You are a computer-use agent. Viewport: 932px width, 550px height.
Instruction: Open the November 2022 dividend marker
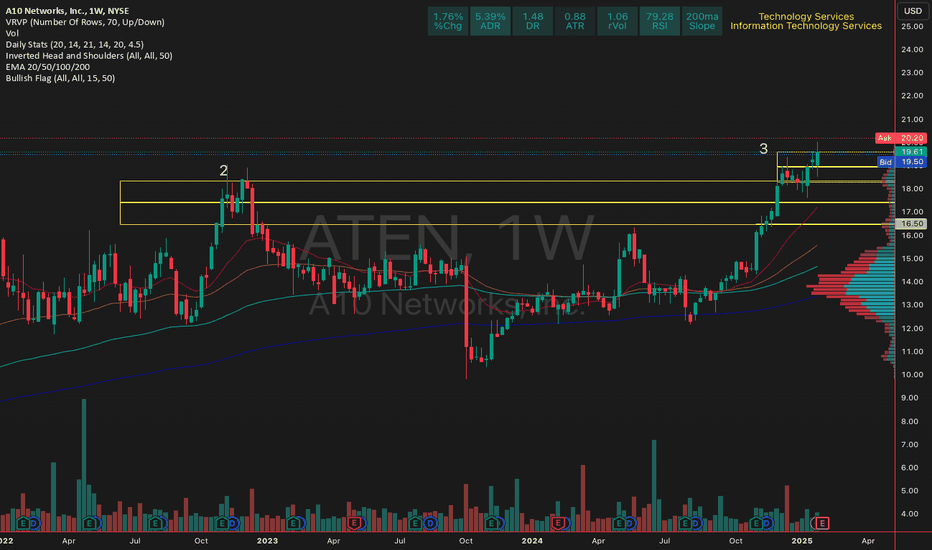coord(233,523)
